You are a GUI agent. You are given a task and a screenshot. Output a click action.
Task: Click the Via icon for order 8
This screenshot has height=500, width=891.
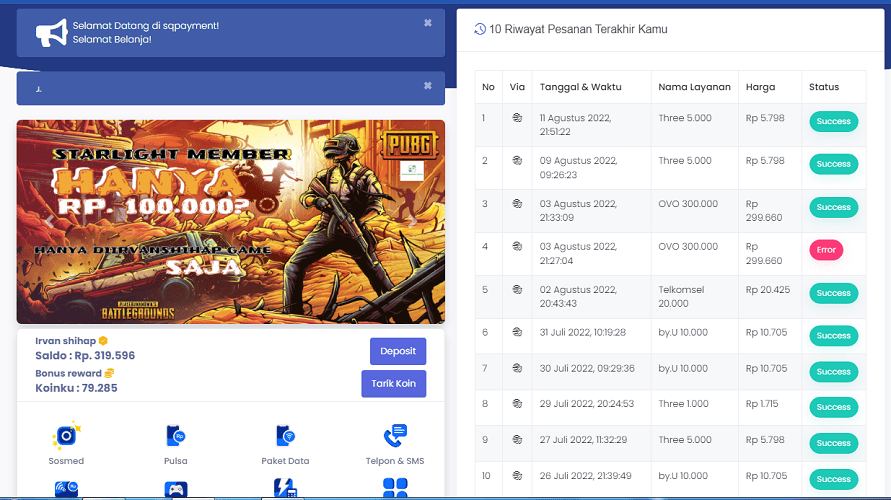(517, 403)
